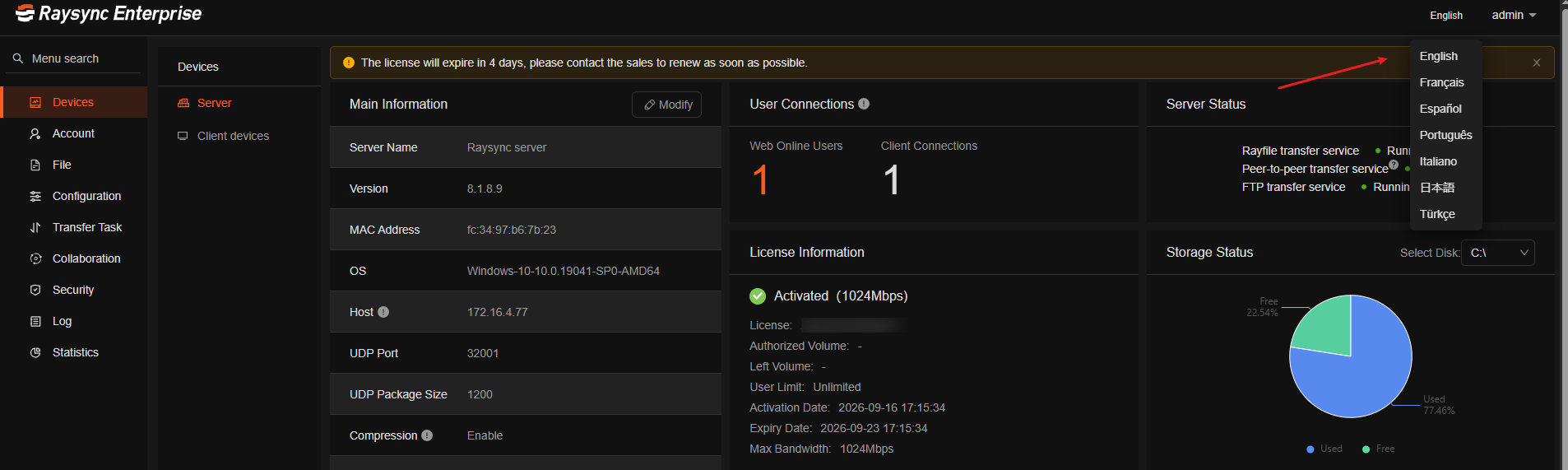
Task: Click the Client Connections count
Action: (892, 179)
